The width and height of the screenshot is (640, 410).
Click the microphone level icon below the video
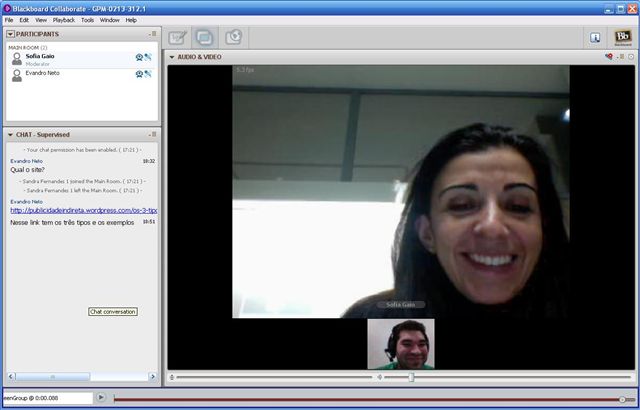click(172, 377)
